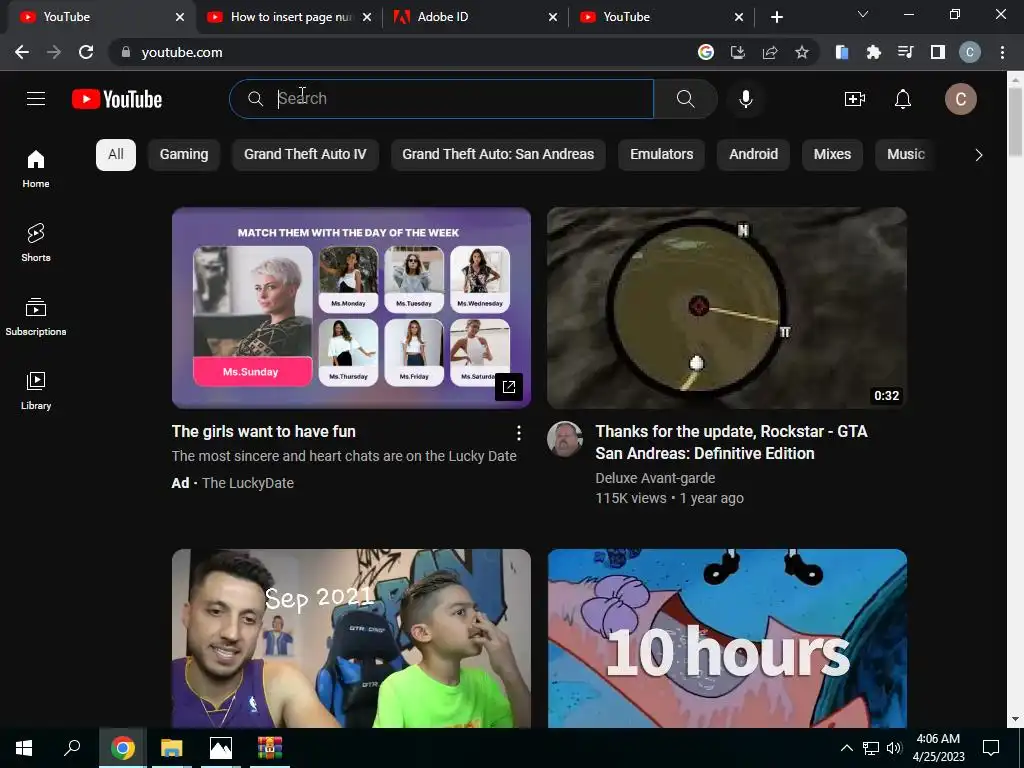The image size is (1024, 768).
Task: Open Library in sidebar
Action: click(36, 391)
